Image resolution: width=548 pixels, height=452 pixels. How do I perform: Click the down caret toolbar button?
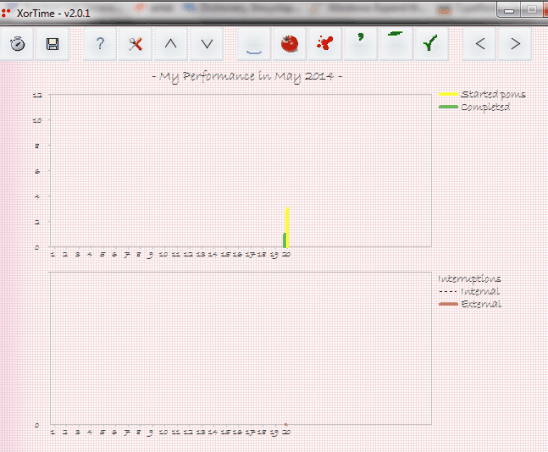click(207, 44)
